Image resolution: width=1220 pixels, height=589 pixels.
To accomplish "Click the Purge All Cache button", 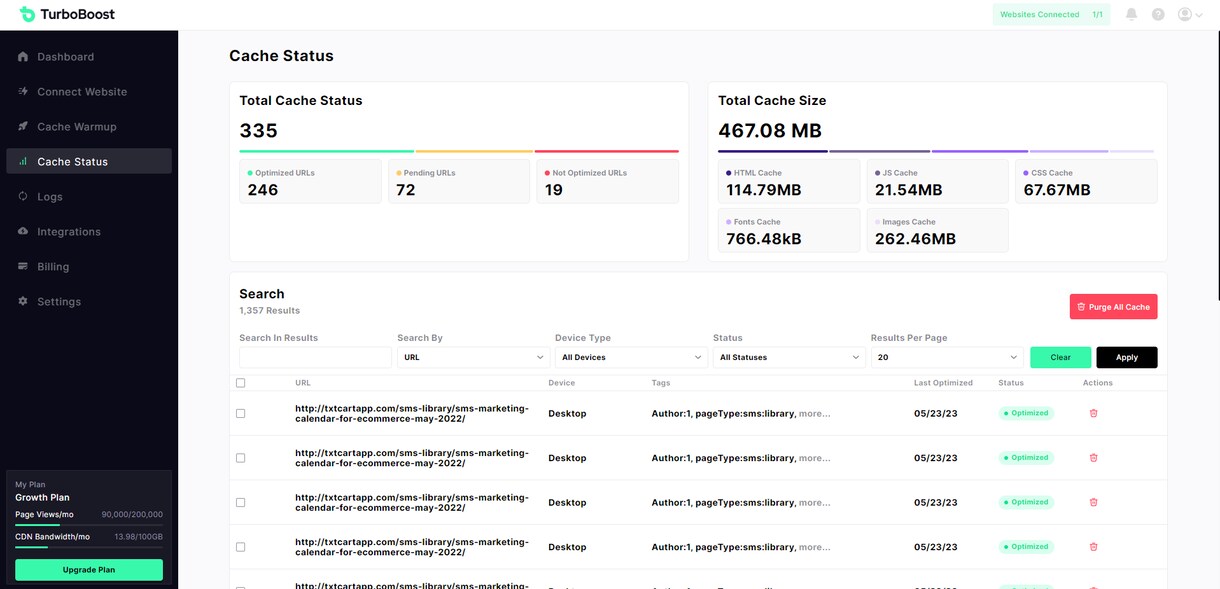I will coord(1113,307).
